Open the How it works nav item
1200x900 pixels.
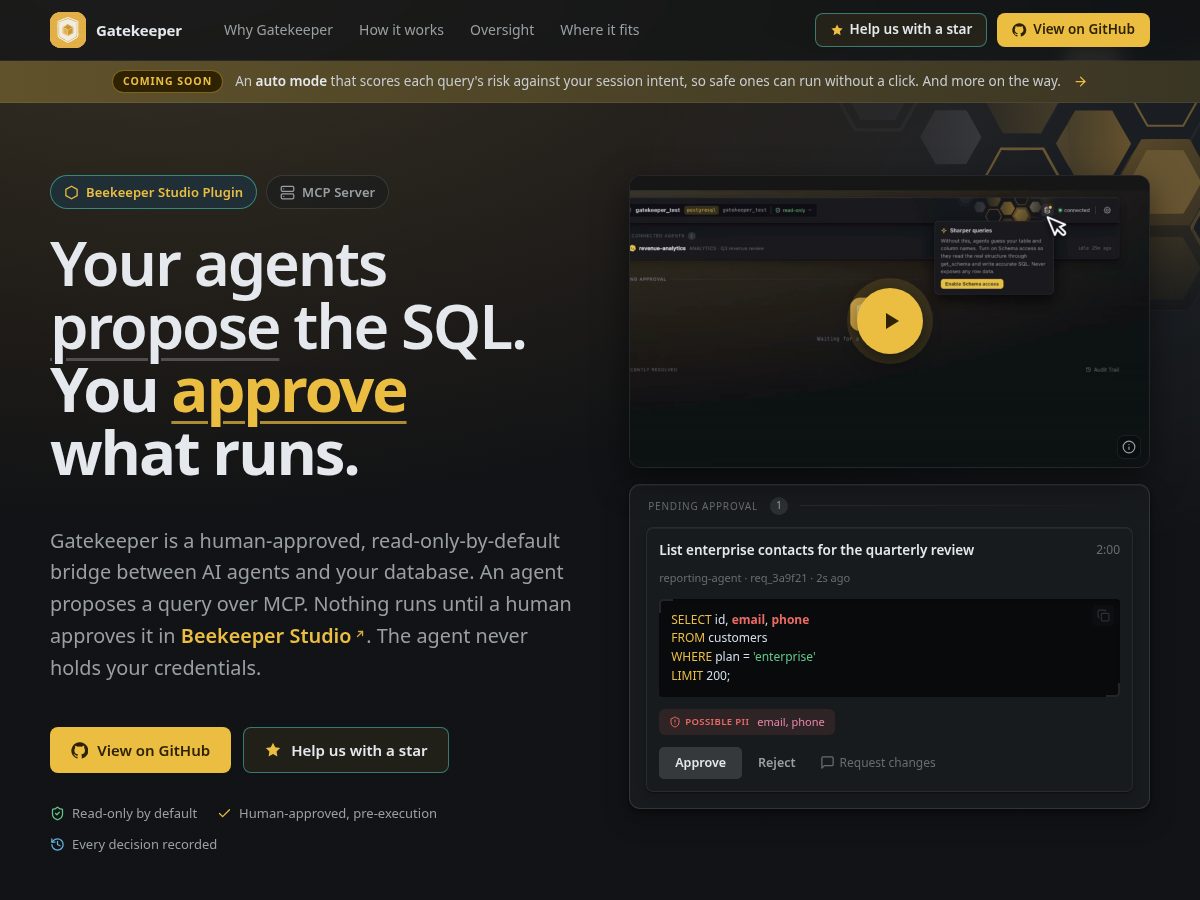click(x=401, y=30)
